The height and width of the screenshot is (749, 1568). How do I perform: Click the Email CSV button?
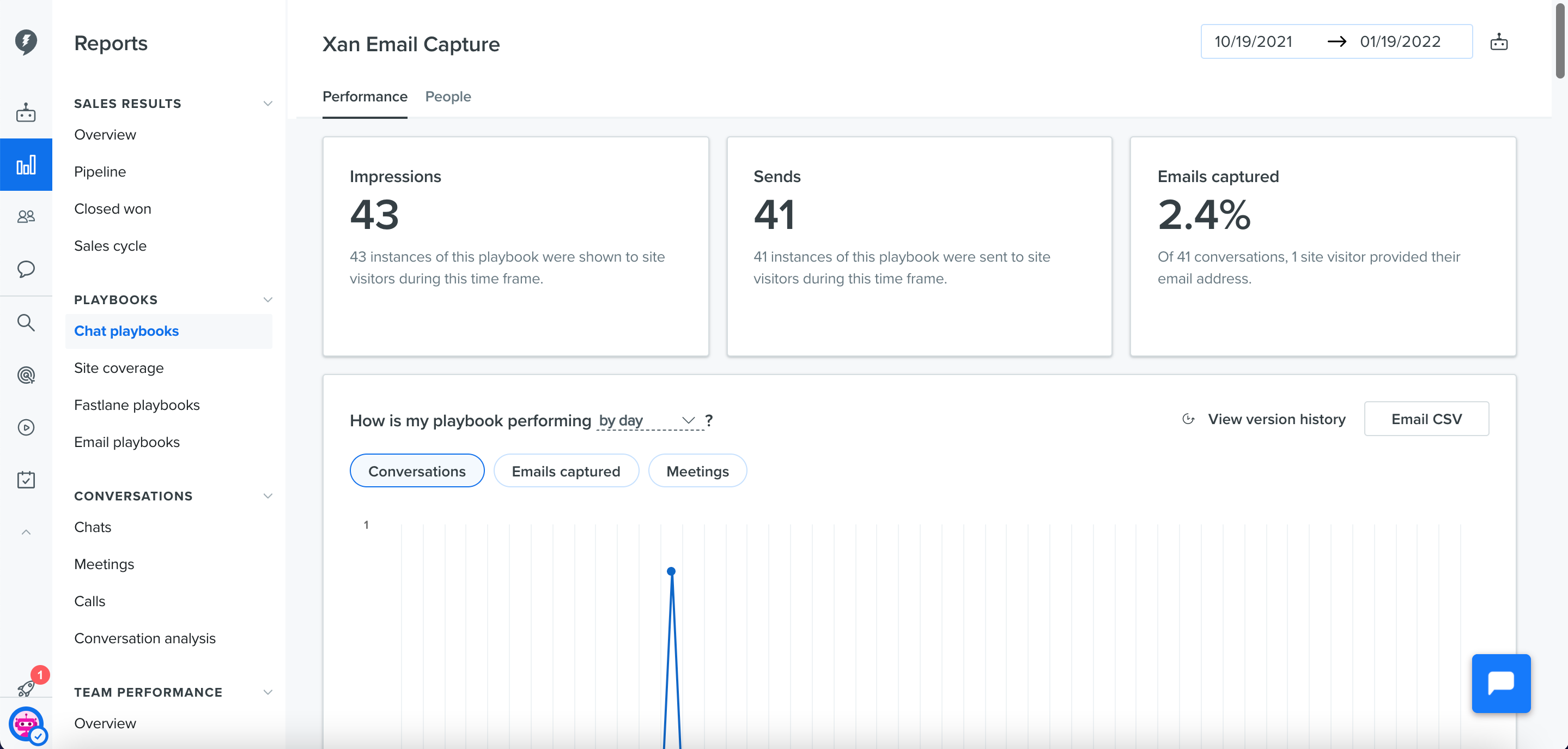point(1426,419)
